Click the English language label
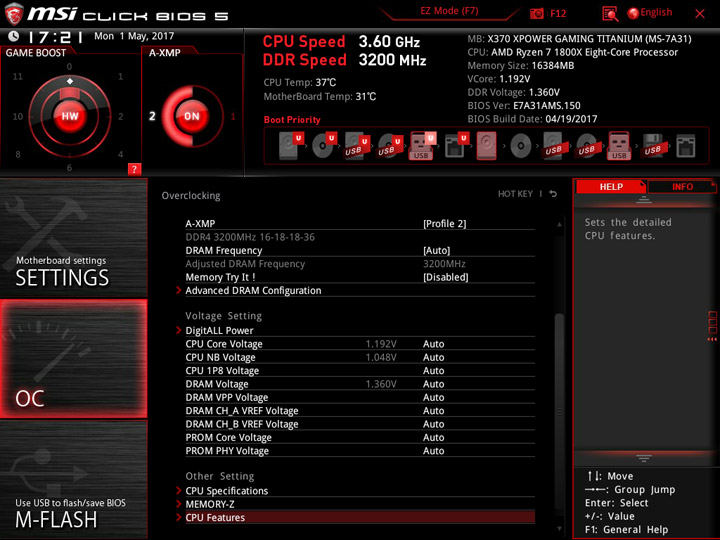 tap(656, 12)
